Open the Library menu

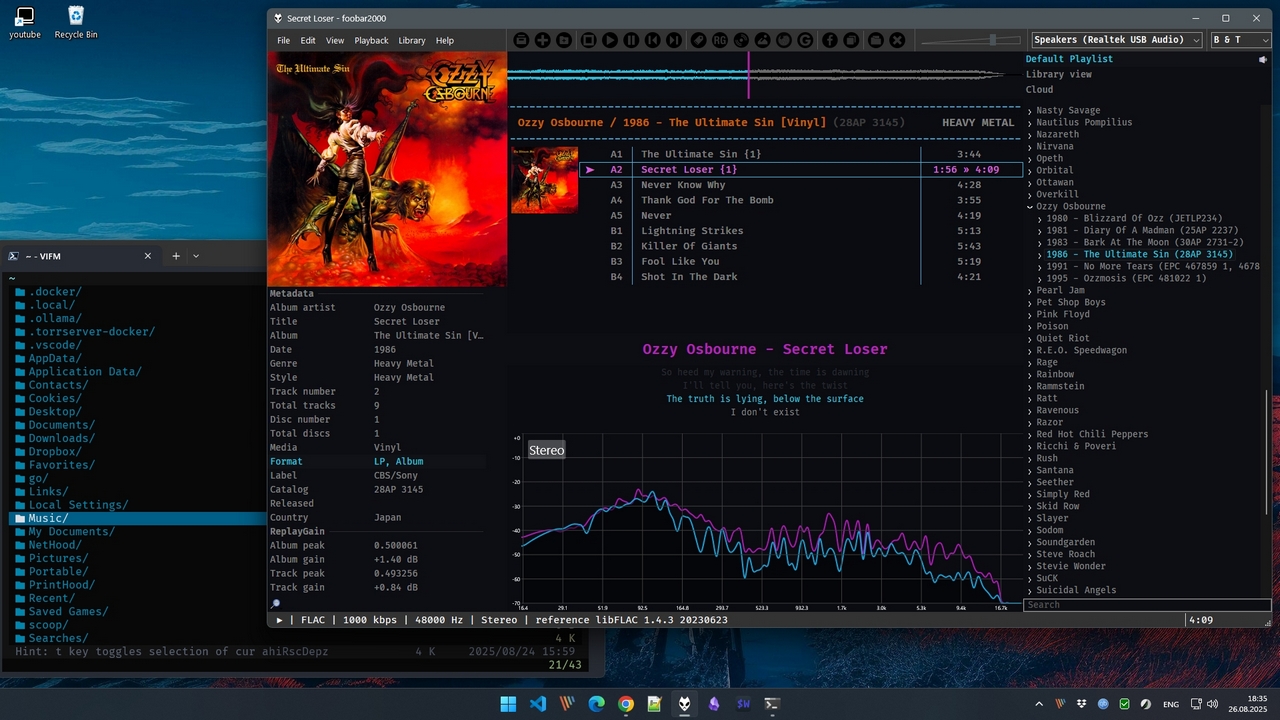coord(411,41)
